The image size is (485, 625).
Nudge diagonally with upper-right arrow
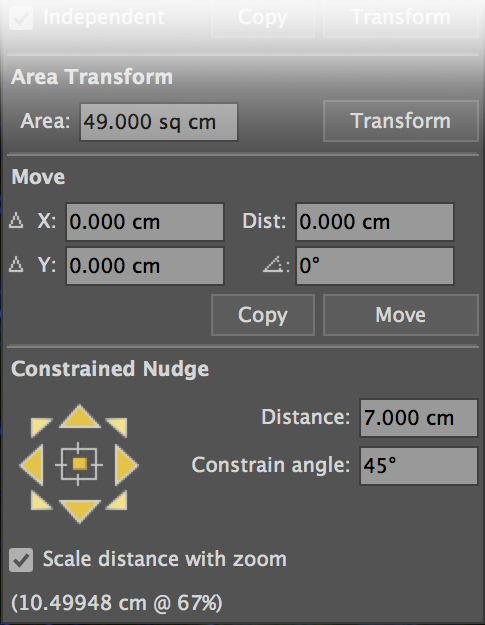[116, 427]
